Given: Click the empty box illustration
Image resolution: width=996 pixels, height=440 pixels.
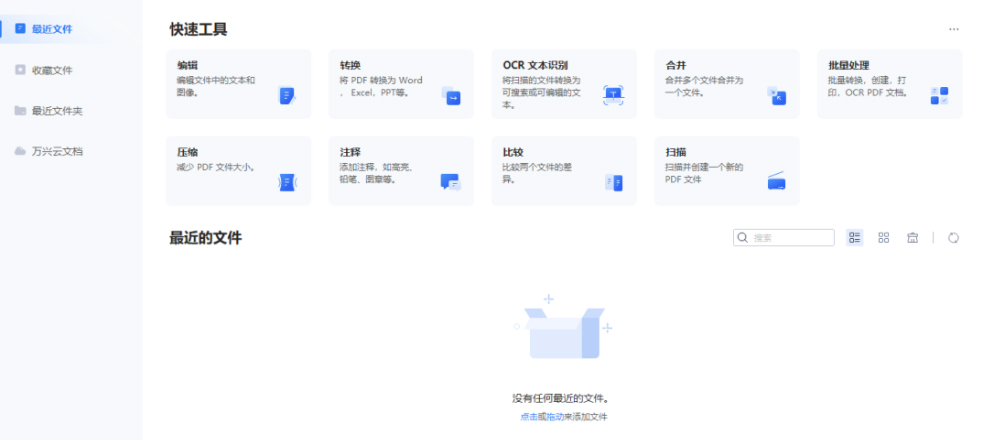Looking at the screenshot, I should 563,327.
